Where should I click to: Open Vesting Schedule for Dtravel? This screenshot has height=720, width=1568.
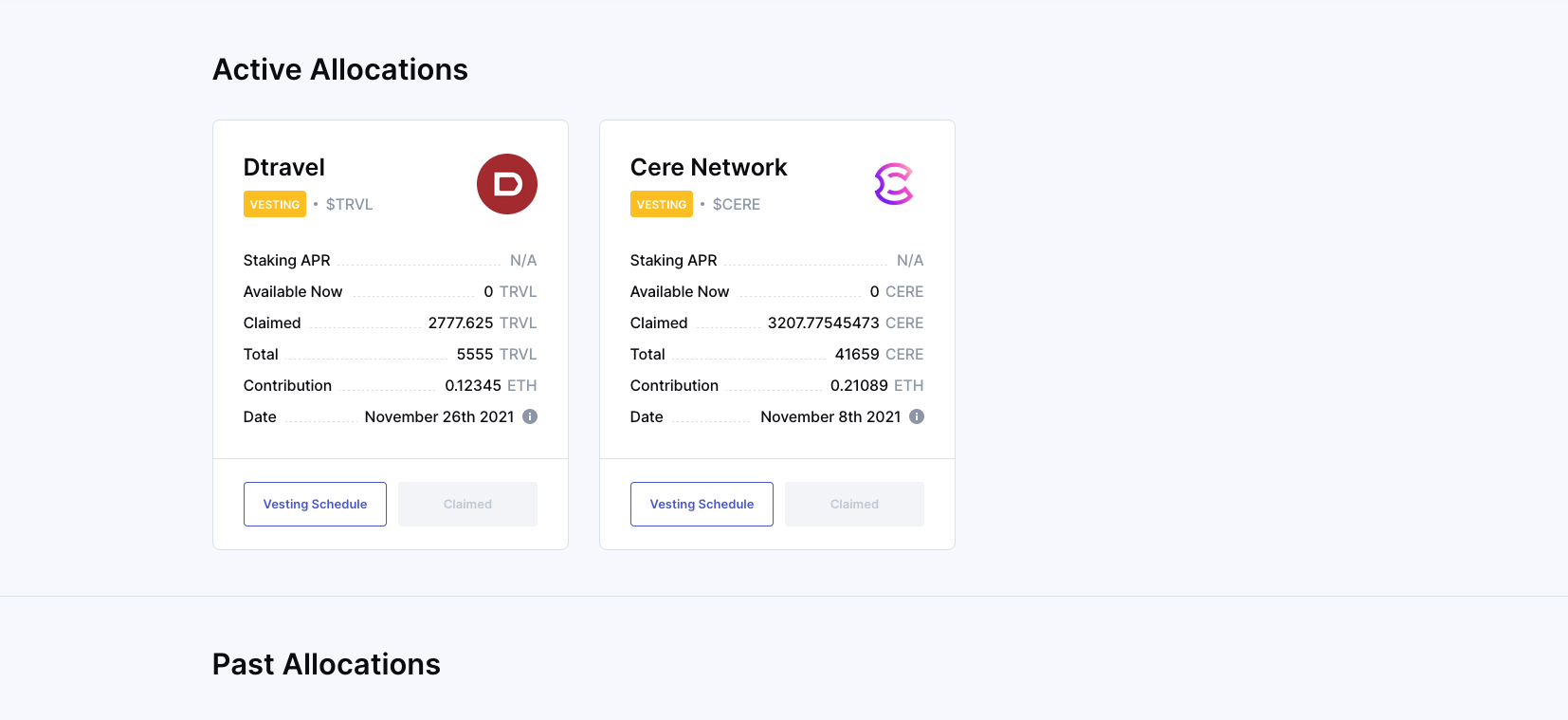(315, 504)
